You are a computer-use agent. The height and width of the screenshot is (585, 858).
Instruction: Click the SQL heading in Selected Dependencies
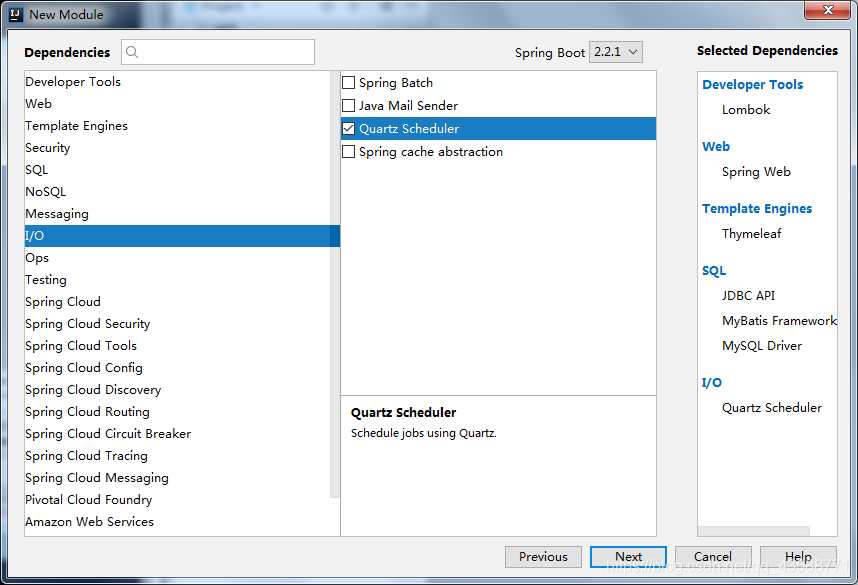tap(714, 271)
